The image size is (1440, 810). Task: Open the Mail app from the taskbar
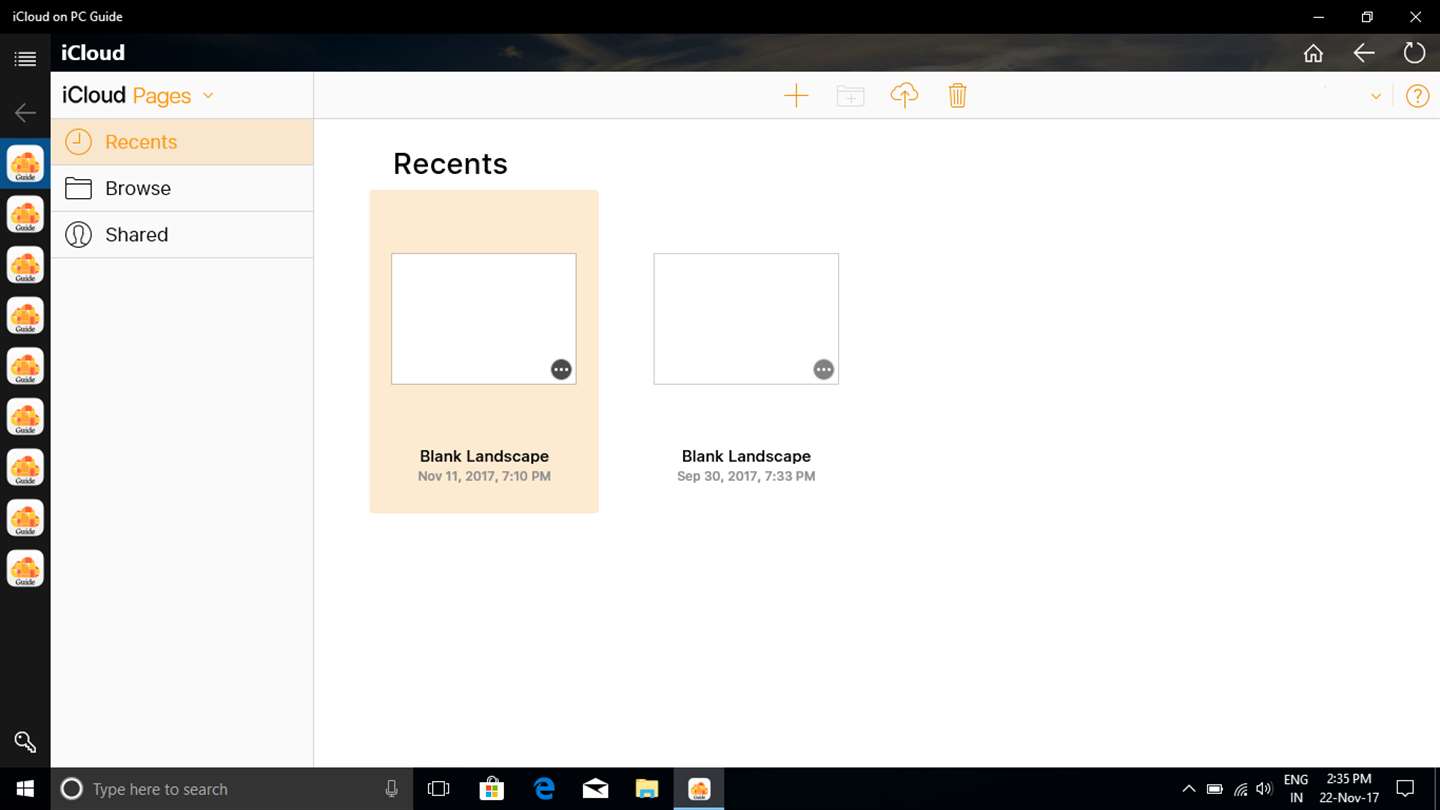coord(595,789)
